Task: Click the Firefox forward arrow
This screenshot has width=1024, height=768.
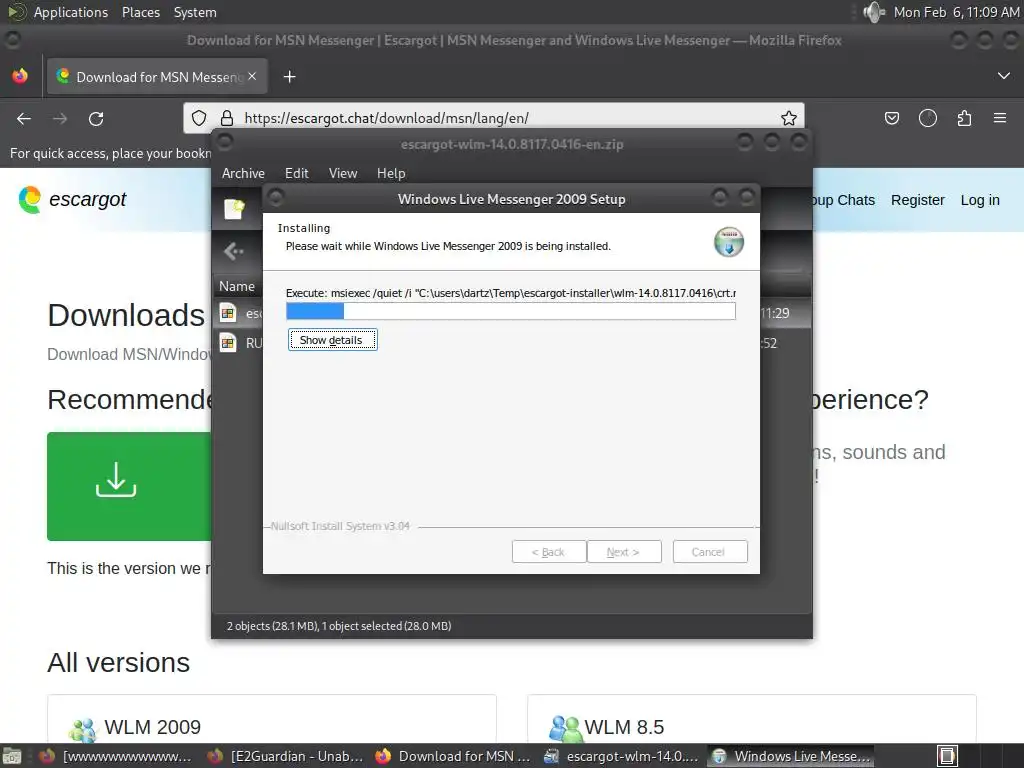Action: [60, 119]
